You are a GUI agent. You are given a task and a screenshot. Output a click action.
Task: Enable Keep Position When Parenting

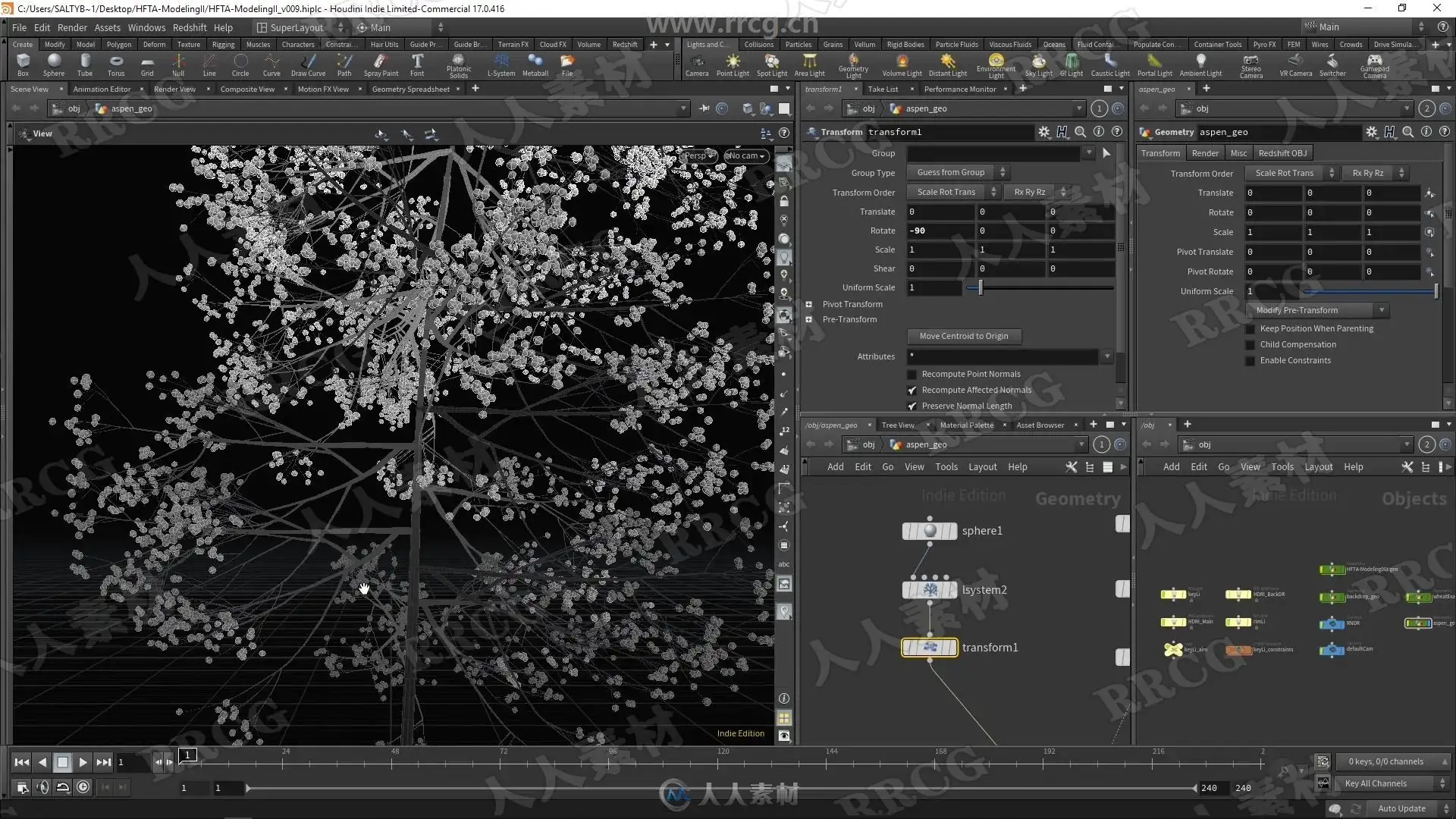coord(1250,329)
